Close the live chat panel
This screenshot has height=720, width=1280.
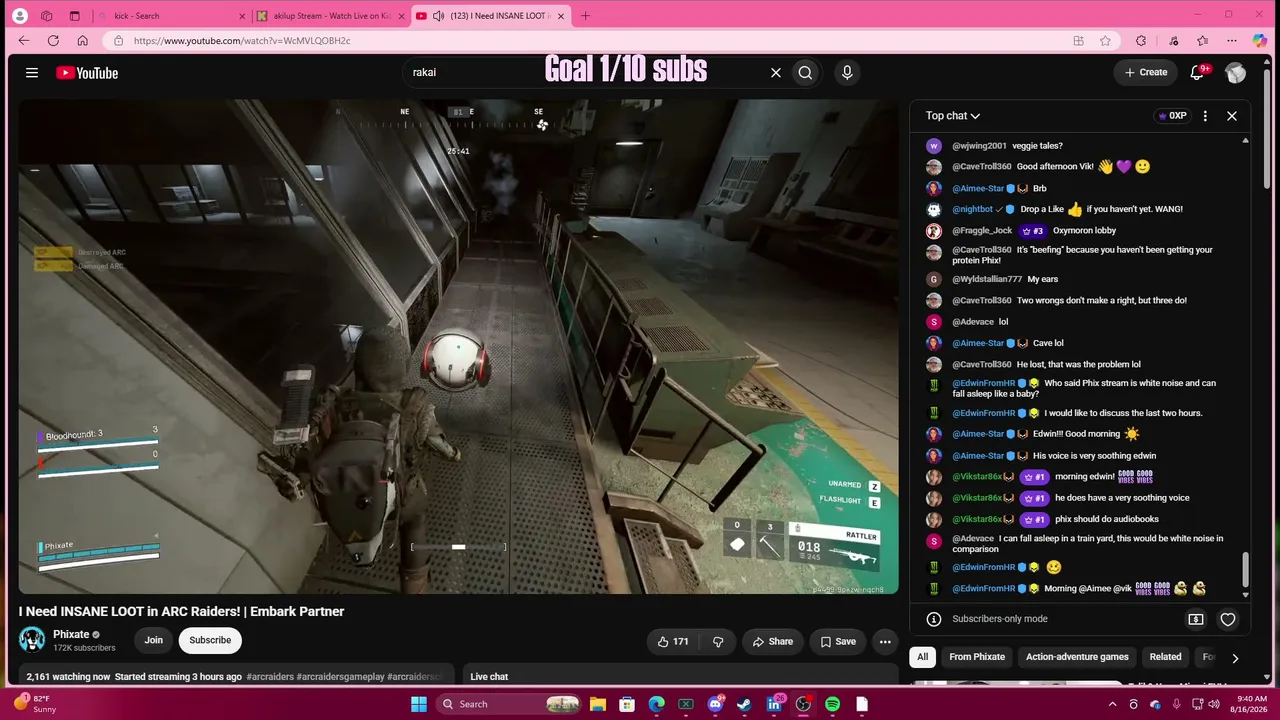point(1232,116)
